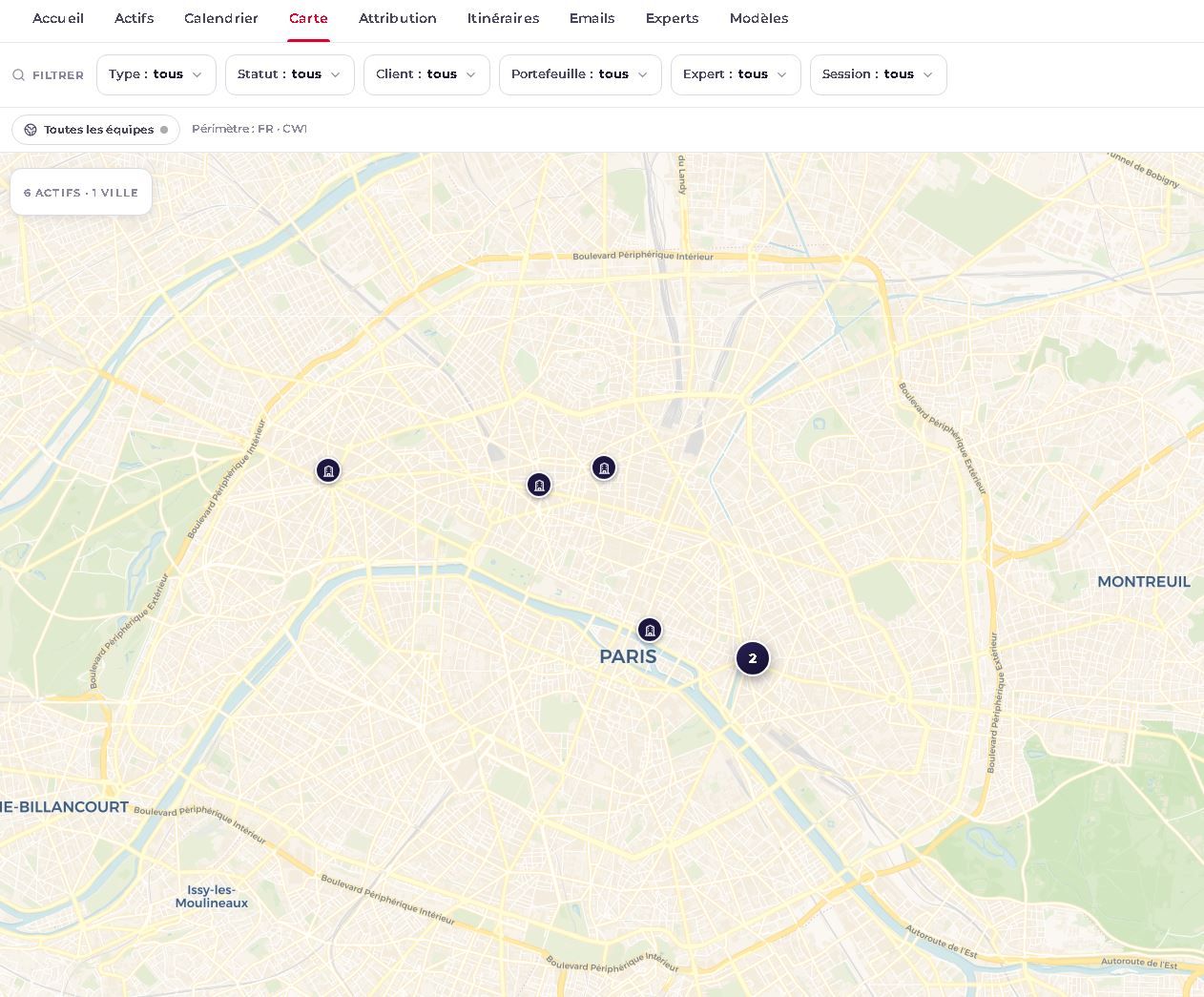Viewport: 1204px width, 997px height.
Task: Click the search magnifier icon next to Filtrer
Action: (x=18, y=74)
